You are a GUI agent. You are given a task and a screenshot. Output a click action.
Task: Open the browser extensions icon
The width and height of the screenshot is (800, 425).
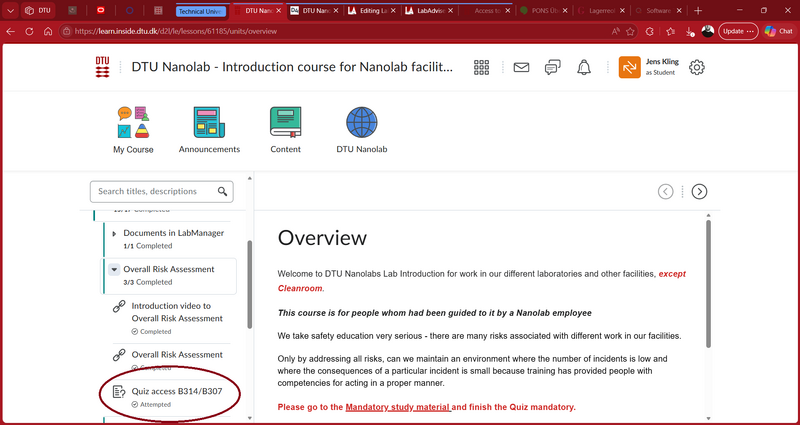(x=649, y=31)
